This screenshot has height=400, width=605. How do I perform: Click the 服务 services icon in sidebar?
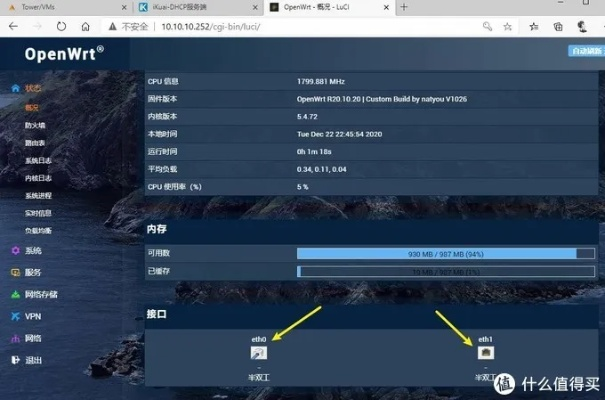click(x=15, y=273)
